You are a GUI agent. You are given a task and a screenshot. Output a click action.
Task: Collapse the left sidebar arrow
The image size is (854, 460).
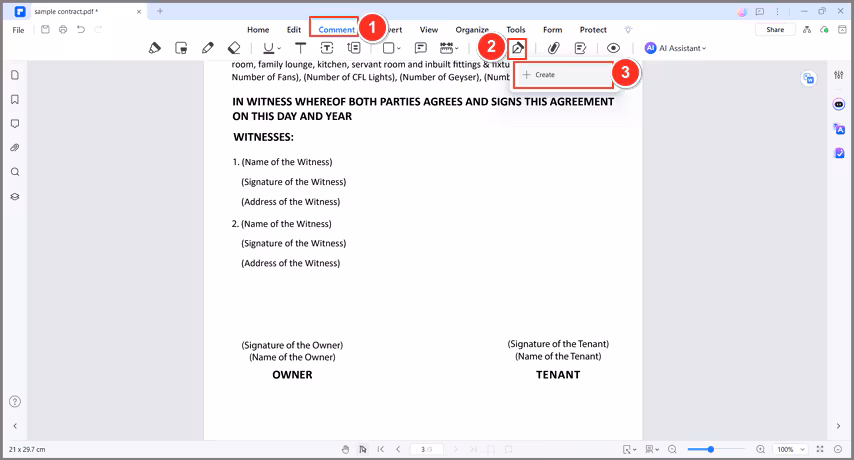coord(15,426)
